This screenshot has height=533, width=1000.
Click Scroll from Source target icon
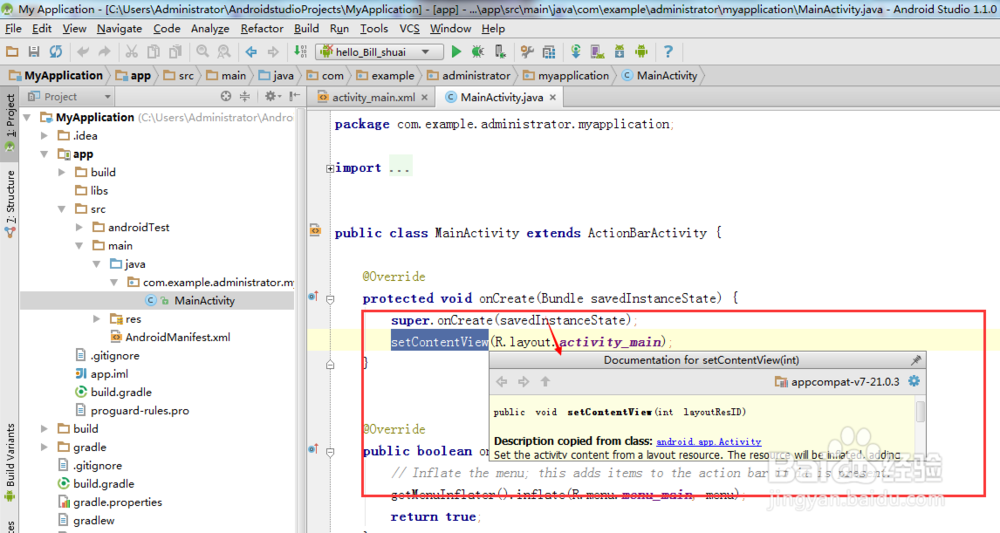point(226,96)
